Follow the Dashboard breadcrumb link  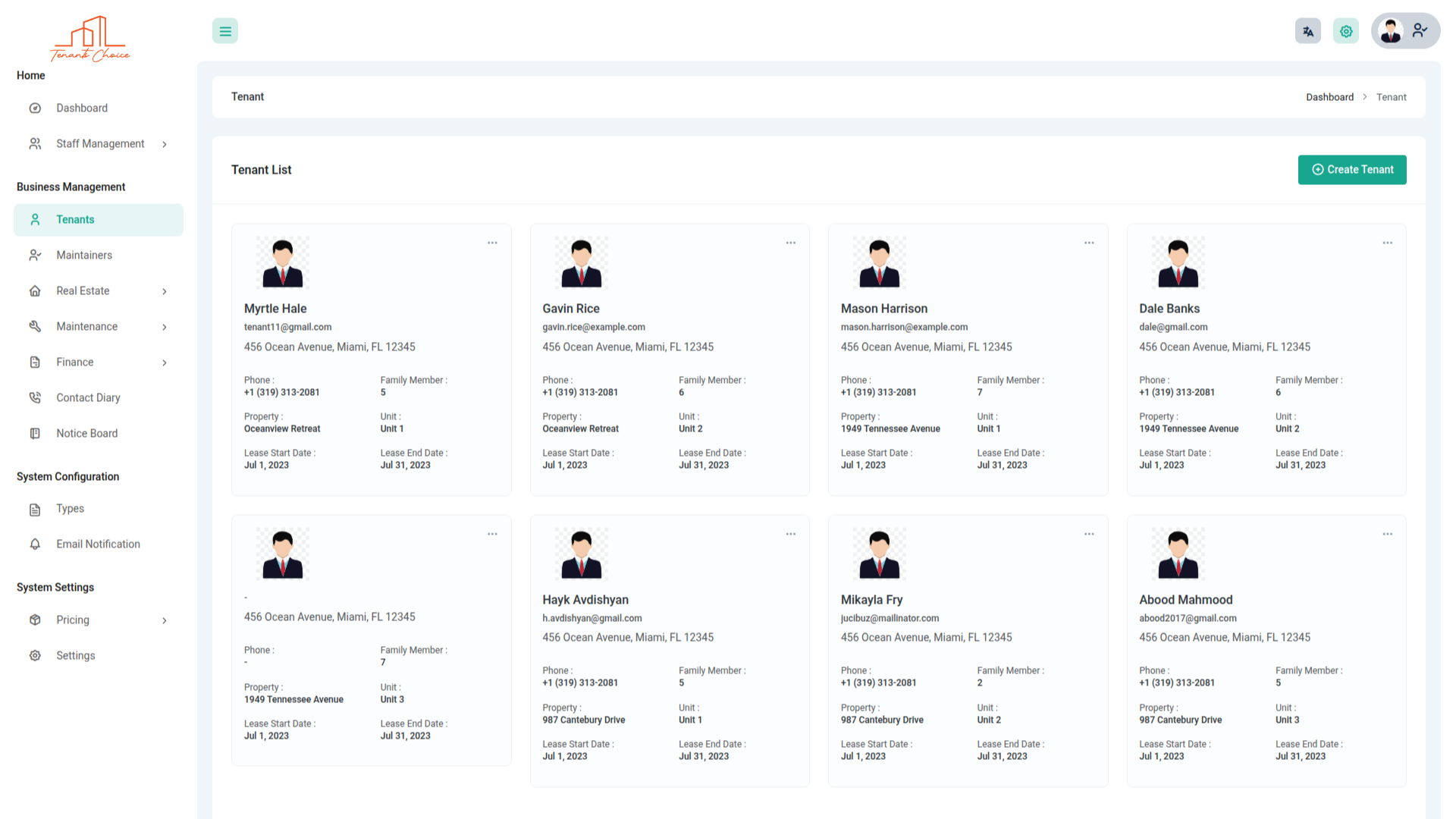click(1329, 97)
